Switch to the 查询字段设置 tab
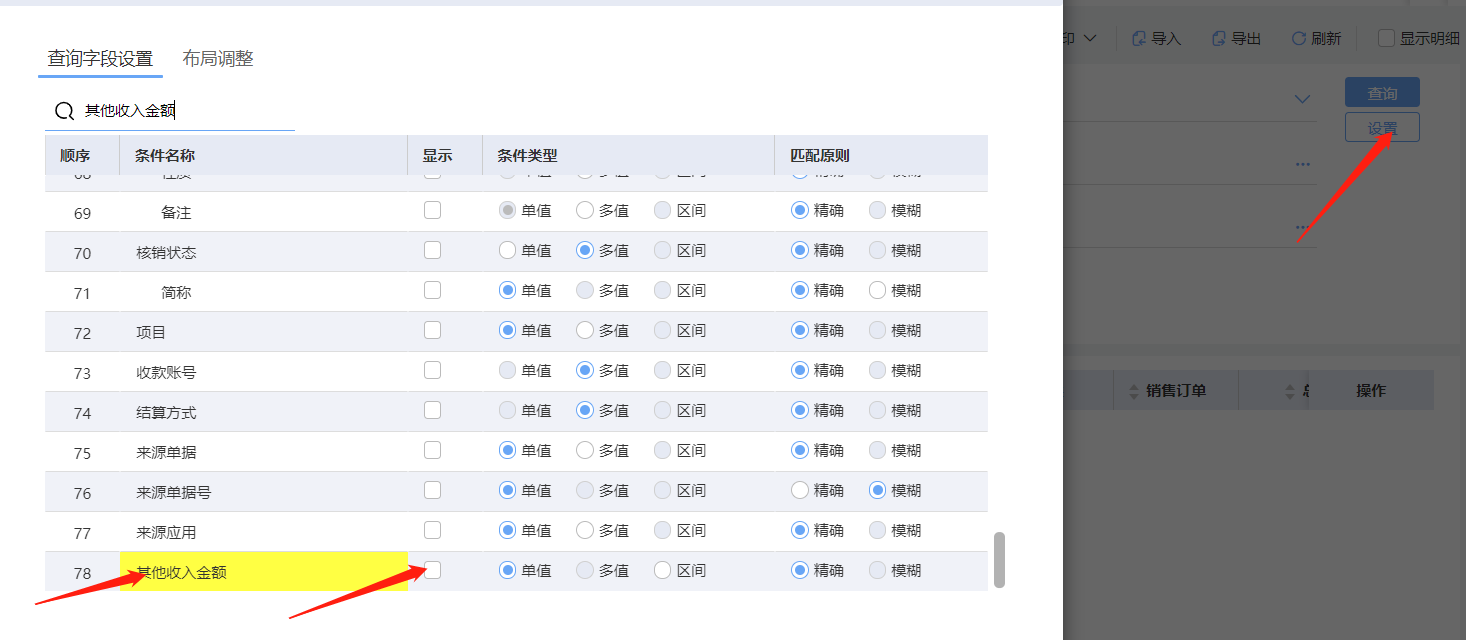Viewport: 1466px width, 640px height. (100, 58)
